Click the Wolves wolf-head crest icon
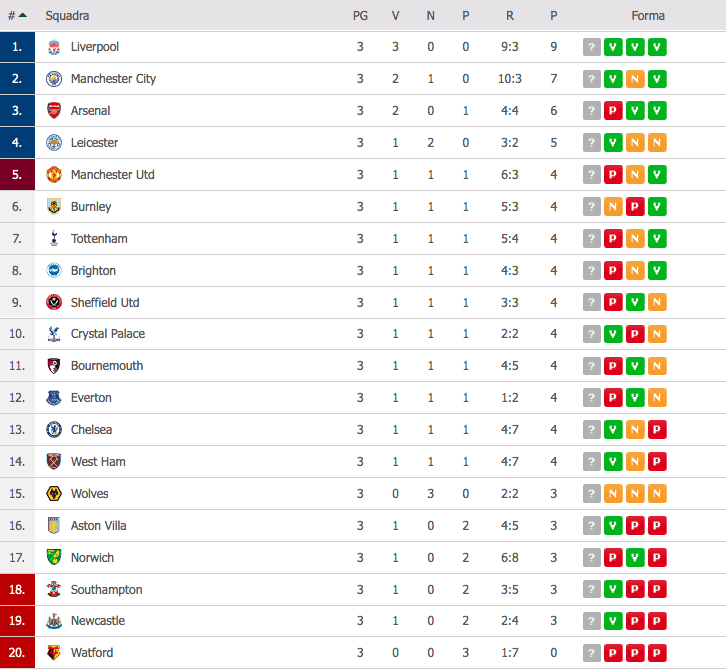Screen dimensions: 727x670 coord(54,493)
